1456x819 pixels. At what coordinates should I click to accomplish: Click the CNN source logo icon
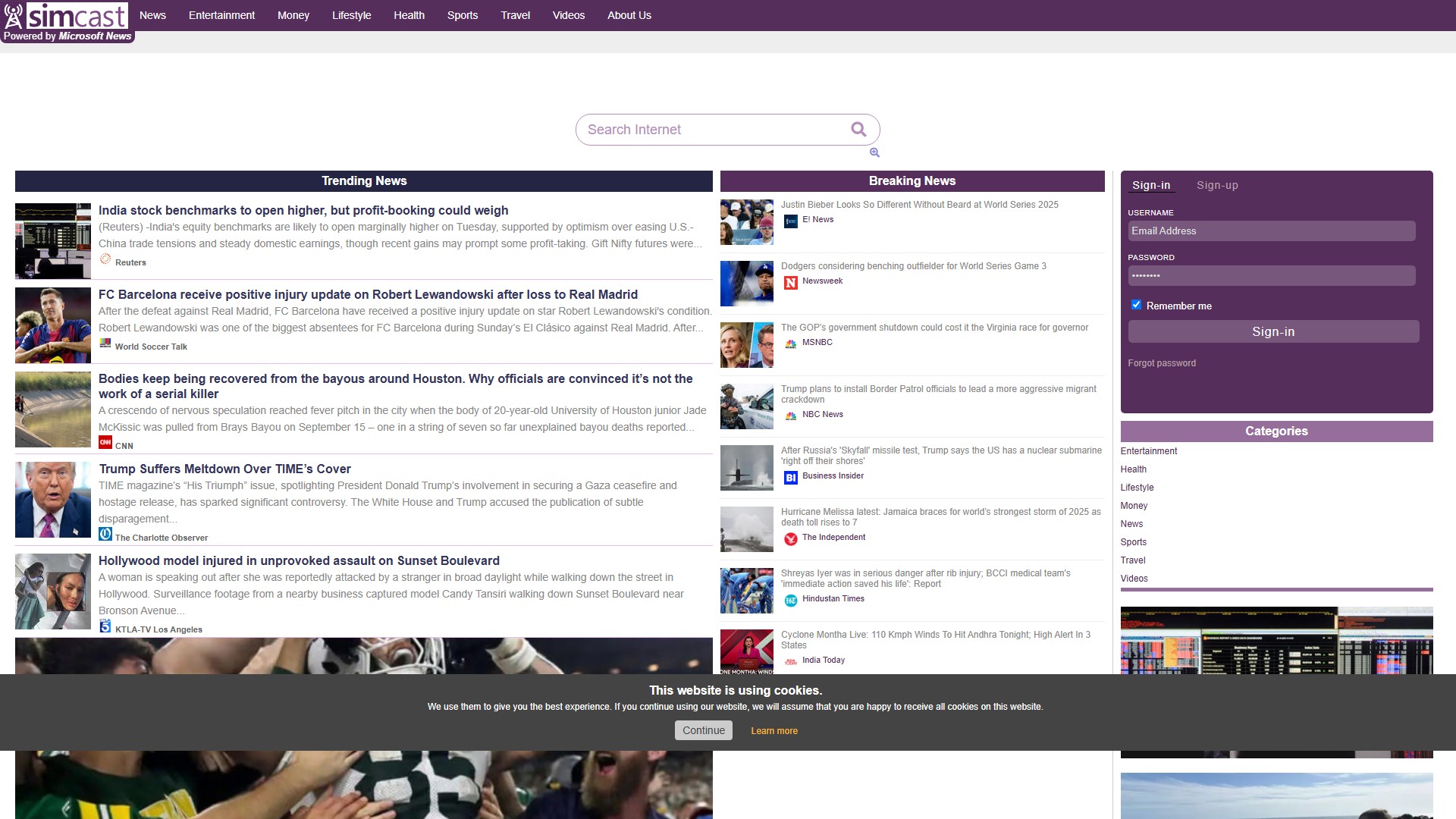point(105,443)
